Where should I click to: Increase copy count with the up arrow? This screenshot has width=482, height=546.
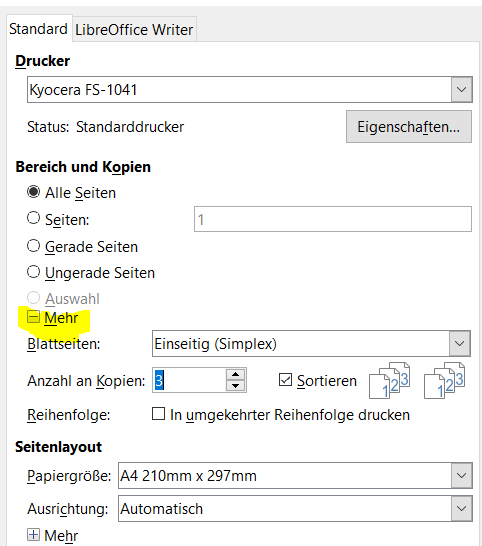(236, 375)
